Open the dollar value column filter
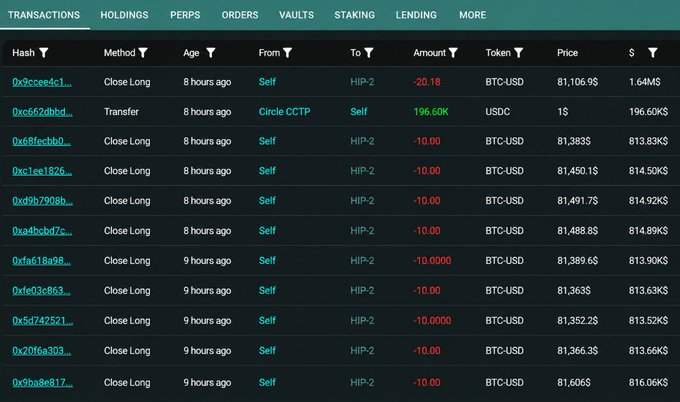Viewport: 680px width, 402px height. tap(653, 53)
